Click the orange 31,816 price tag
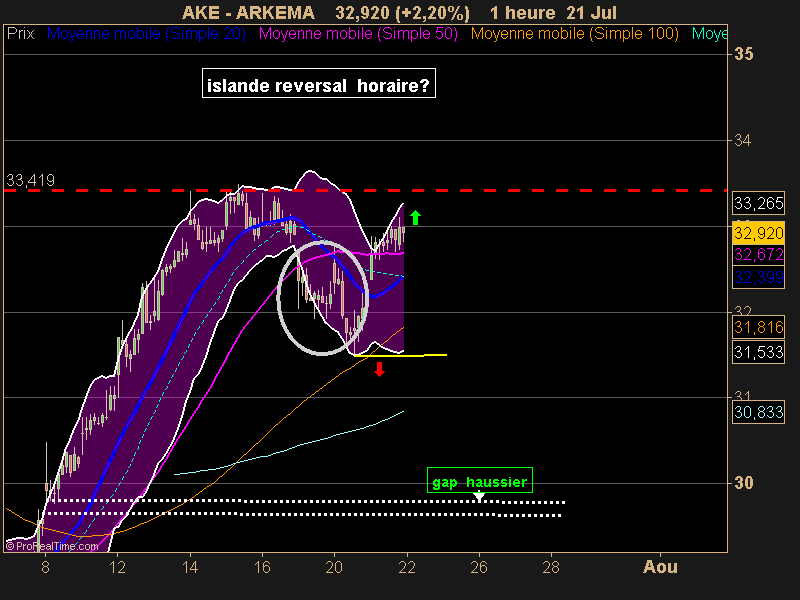 tap(758, 327)
